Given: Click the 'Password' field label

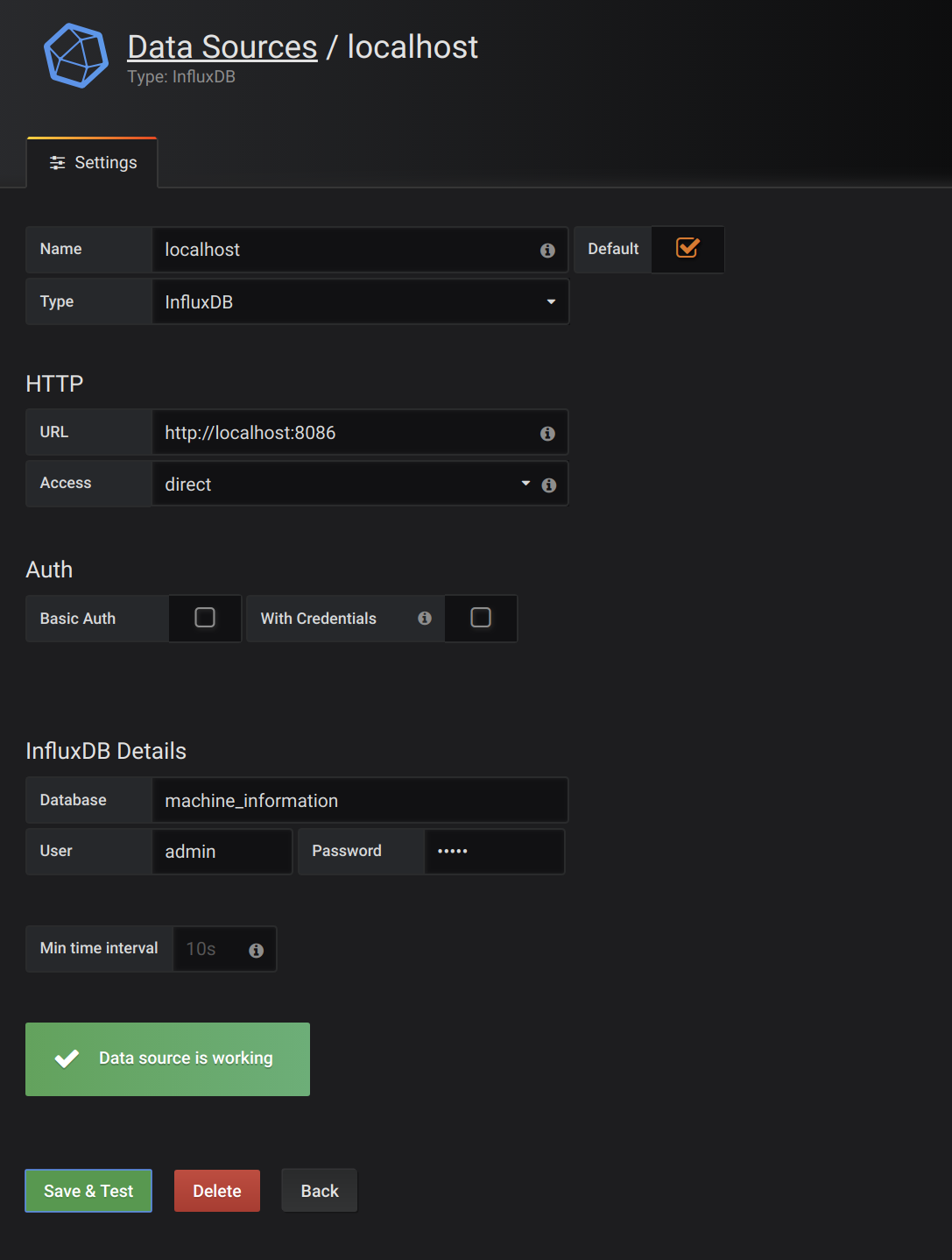Looking at the screenshot, I should pyautogui.click(x=347, y=851).
